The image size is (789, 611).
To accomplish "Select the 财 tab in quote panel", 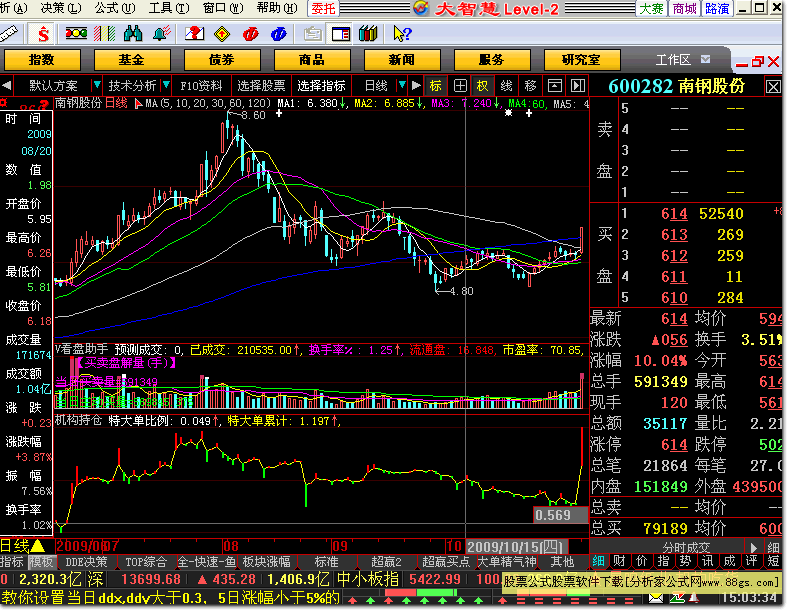I will tap(619, 562).
